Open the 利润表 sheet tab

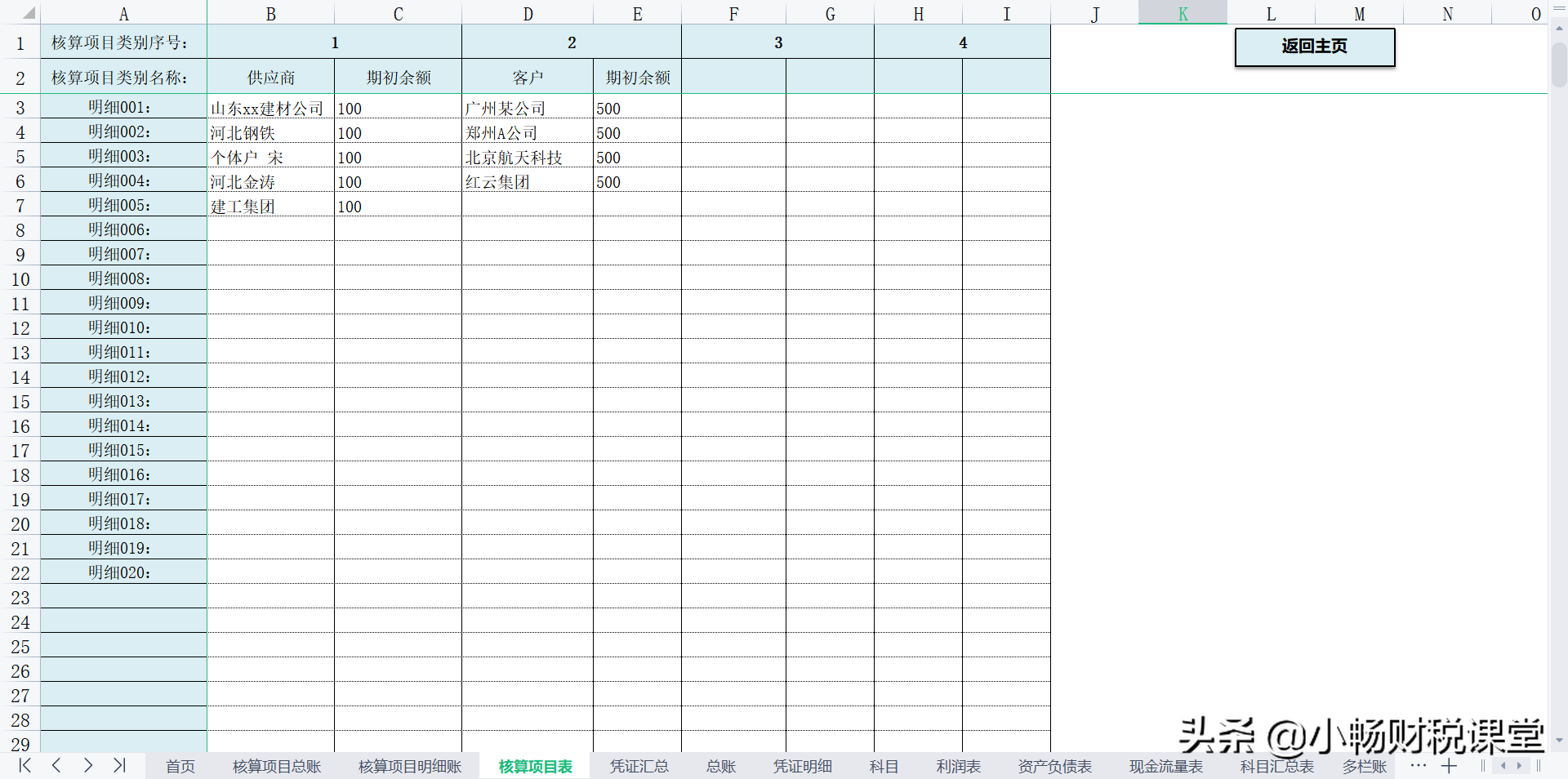pyautogui.click(x=959, y=767)
